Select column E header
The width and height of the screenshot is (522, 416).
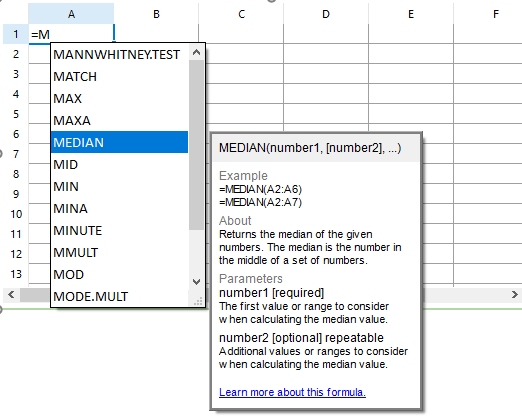point(411,14)
